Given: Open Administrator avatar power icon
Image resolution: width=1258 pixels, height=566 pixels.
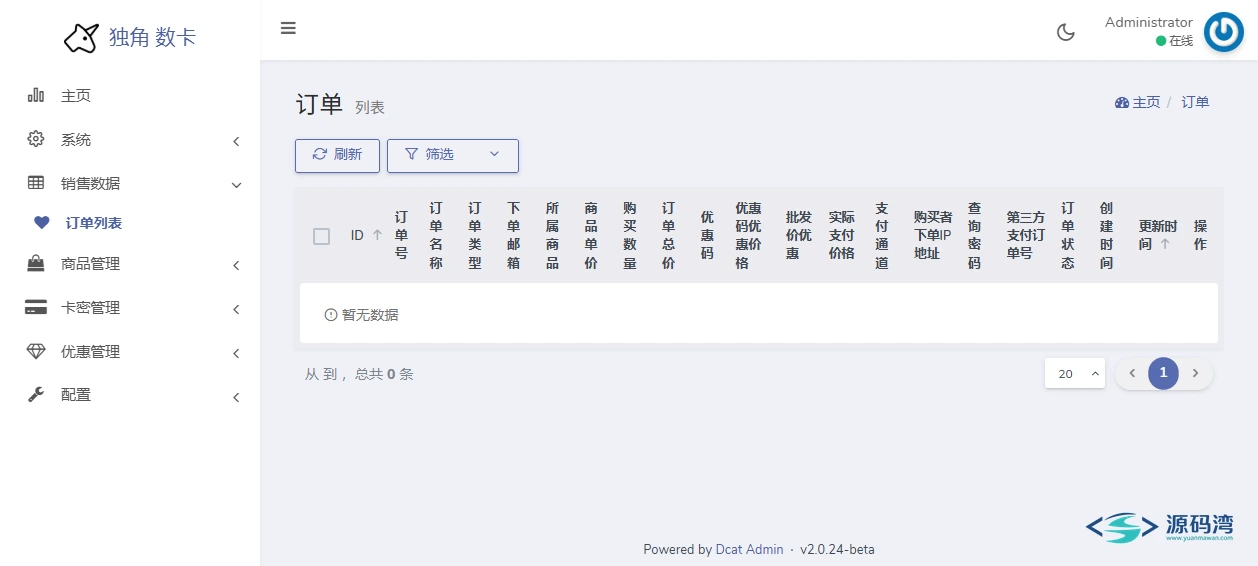Looking at the screenshot, I should (1223, 32).
